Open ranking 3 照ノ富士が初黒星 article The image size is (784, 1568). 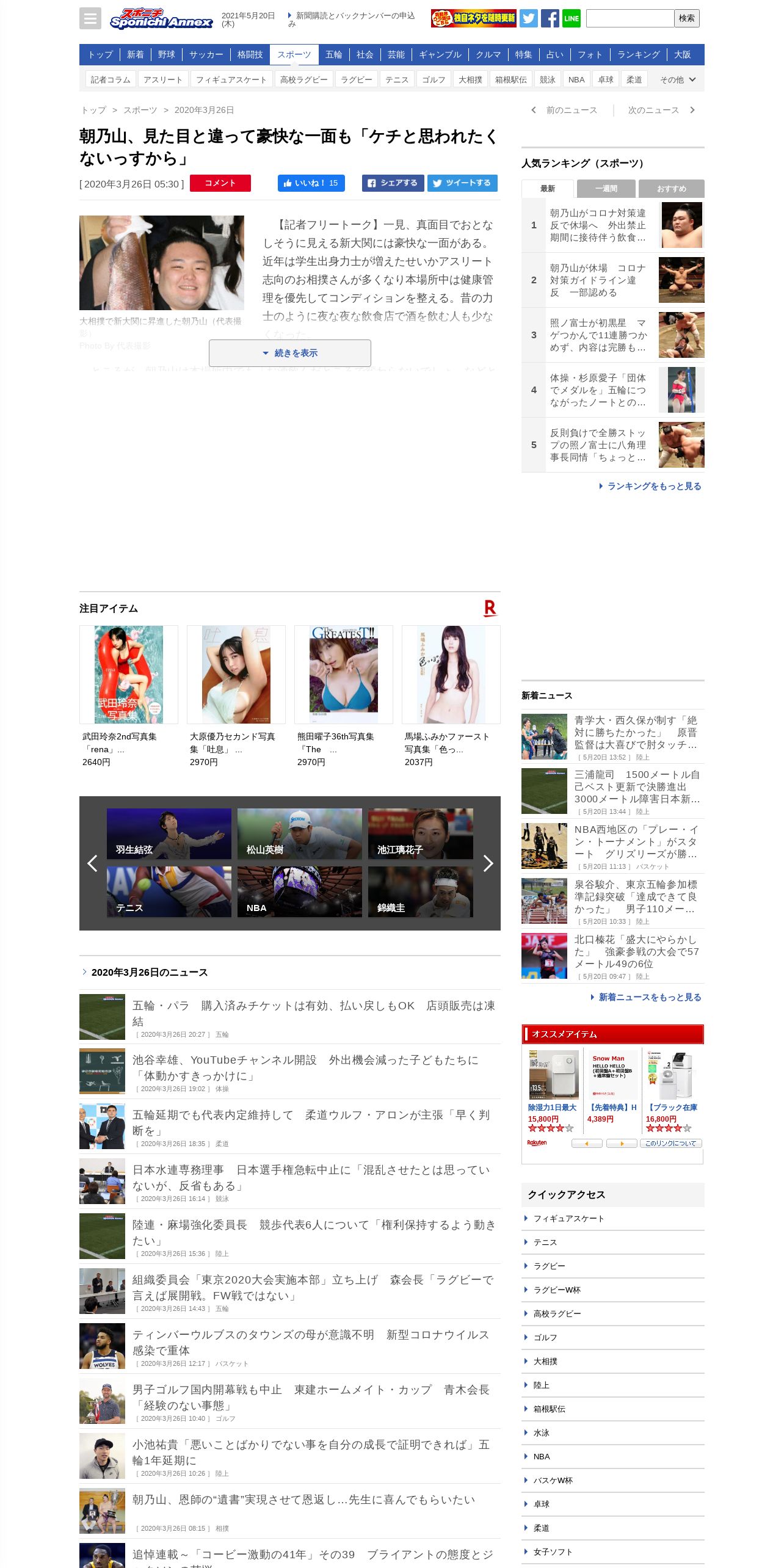tap(613, 335)
